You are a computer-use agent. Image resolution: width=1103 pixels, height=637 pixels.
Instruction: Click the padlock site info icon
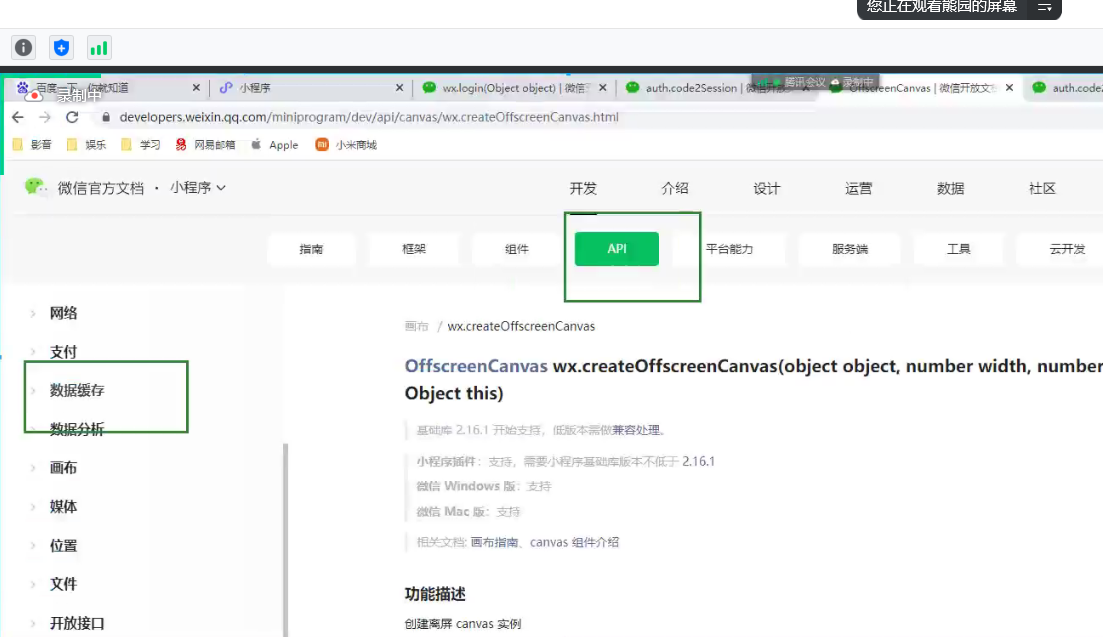point(106,117)
